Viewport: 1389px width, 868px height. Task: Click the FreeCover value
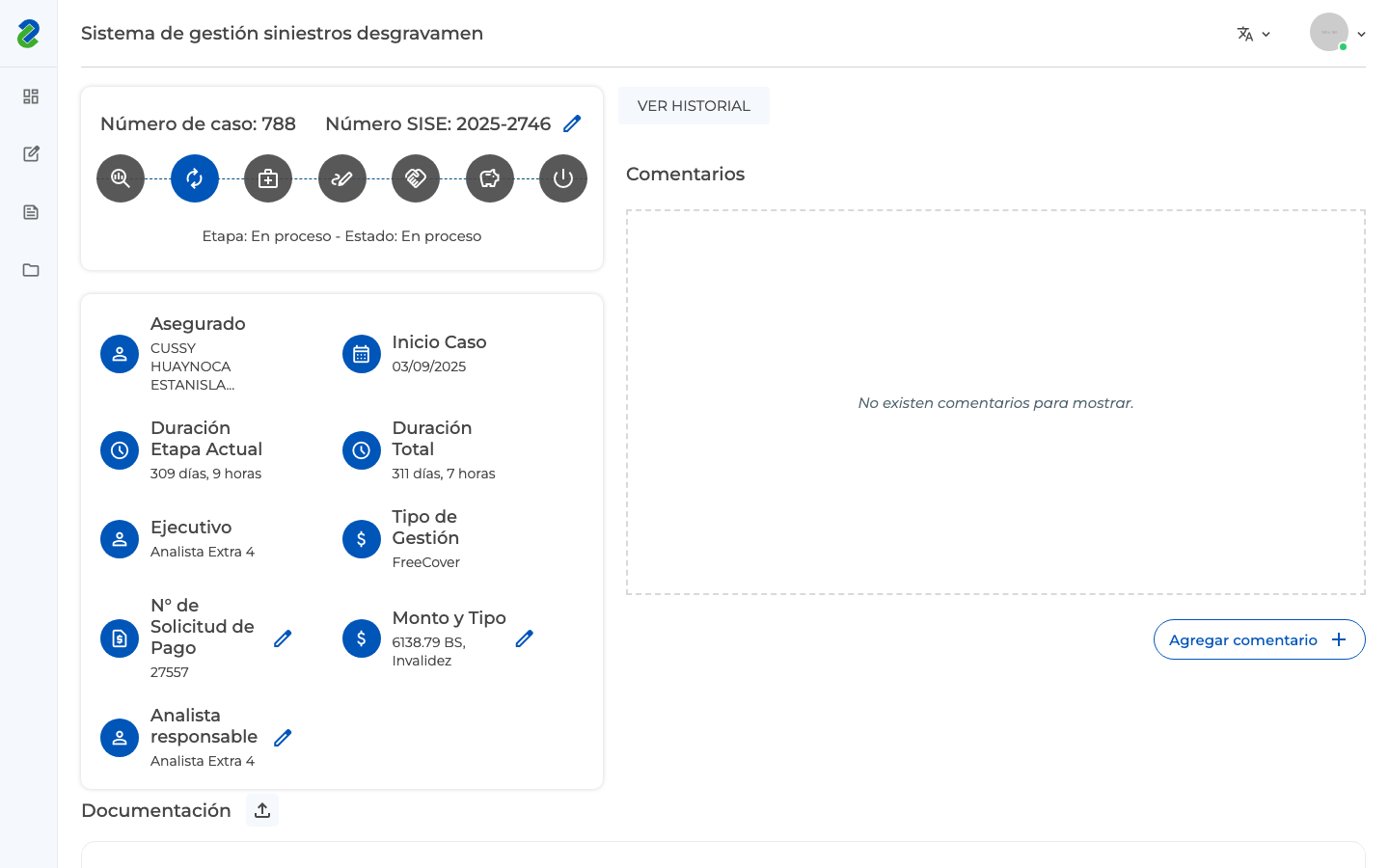pos(425,562)
